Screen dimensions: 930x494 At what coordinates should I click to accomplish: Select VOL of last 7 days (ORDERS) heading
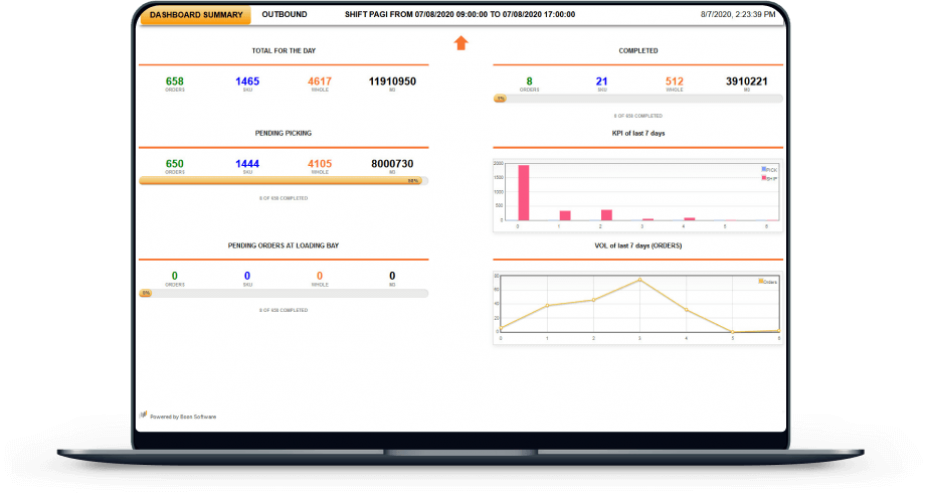click(x=638, y=246)
